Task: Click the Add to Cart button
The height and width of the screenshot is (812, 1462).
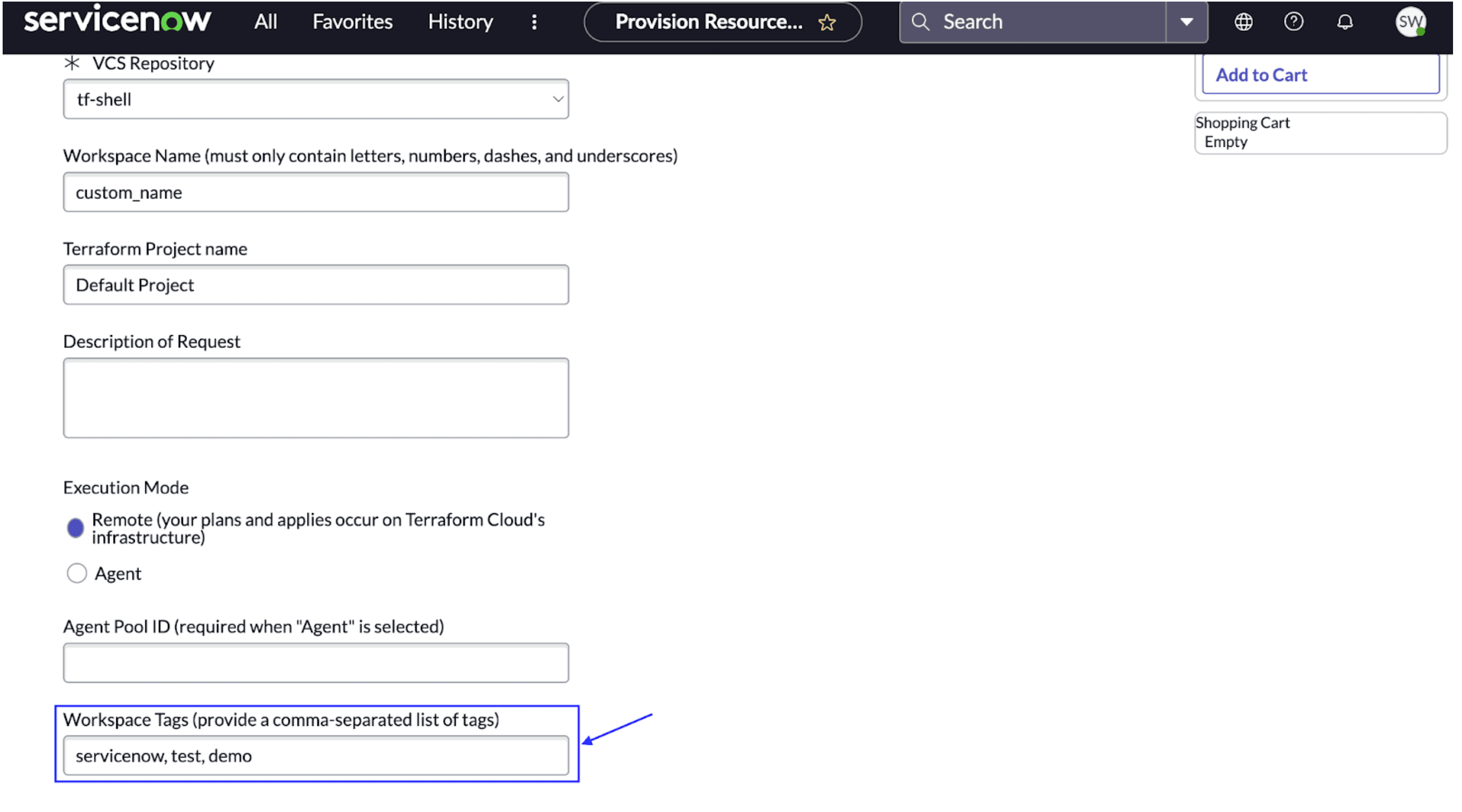Action: (x=1319, y=75)
